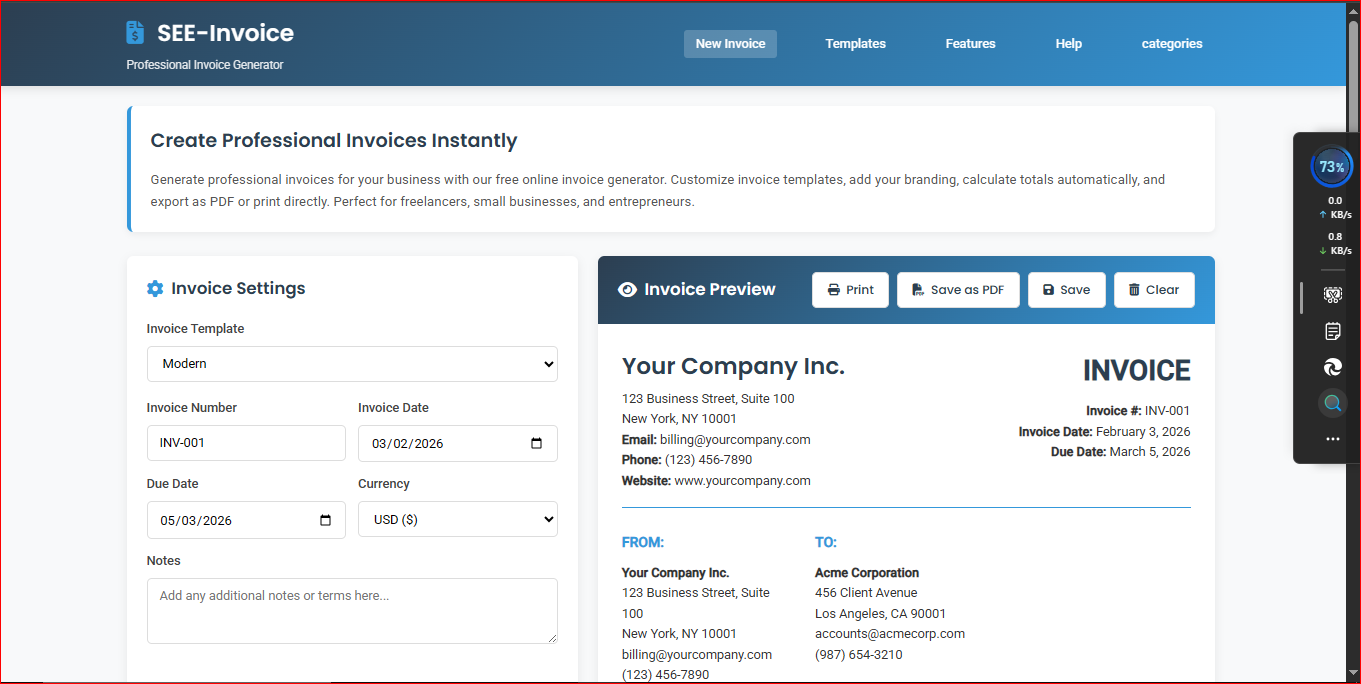The height and width of the screenshot is (684, 1361).
Task: Click the Invoice Settings gear icon
Action: (155, 289)
